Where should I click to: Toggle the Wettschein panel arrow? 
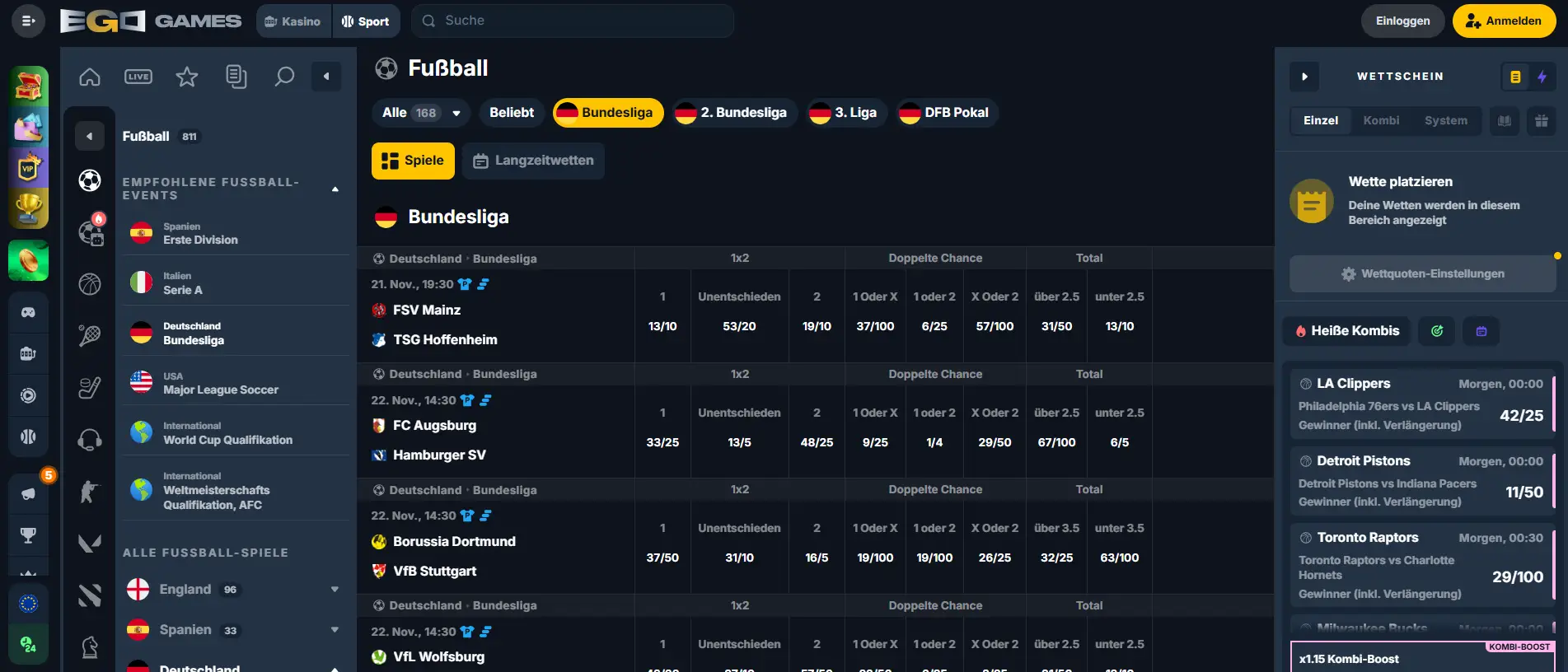pos(1304,77)
